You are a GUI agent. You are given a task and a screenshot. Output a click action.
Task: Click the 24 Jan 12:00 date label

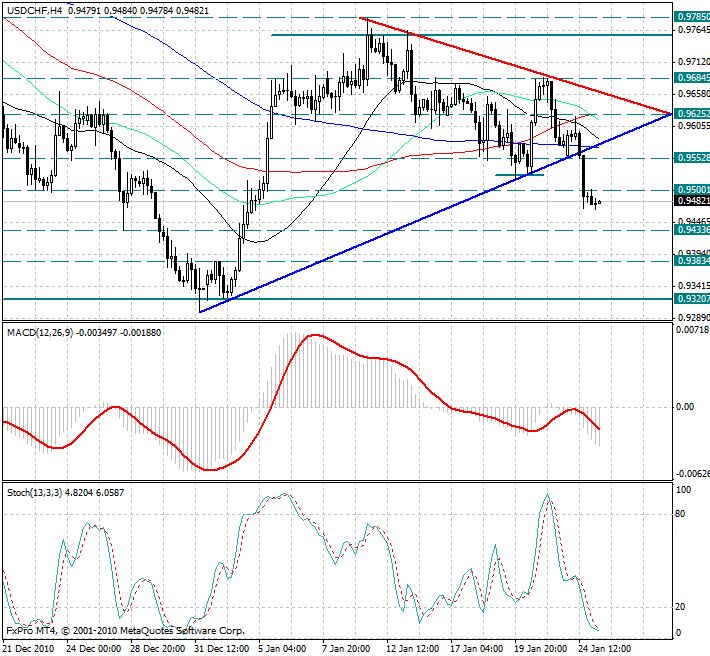tap(606, 649)
